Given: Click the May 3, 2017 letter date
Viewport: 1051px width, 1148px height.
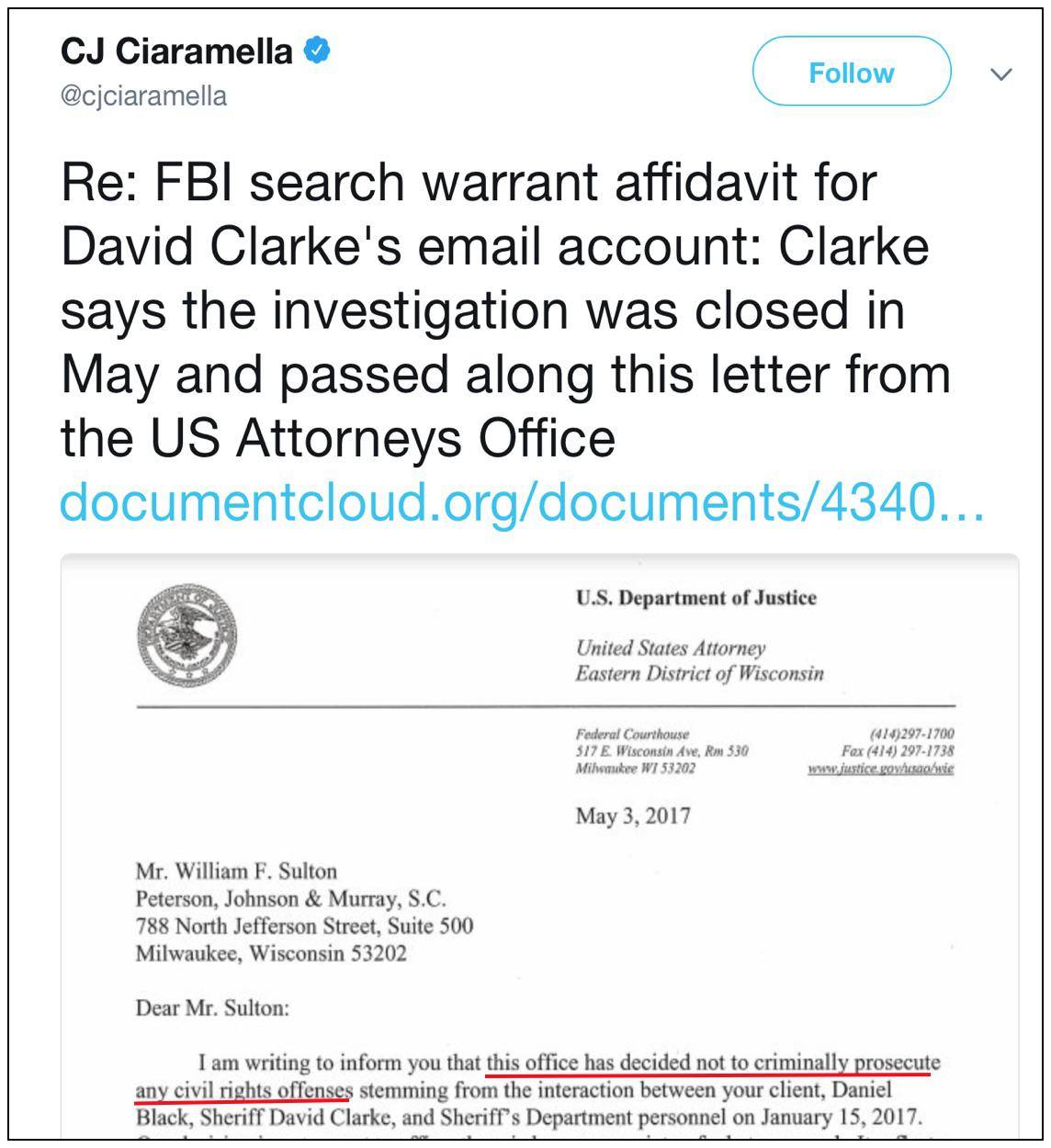Looking at the screenshot, I should tap(633, 816).
